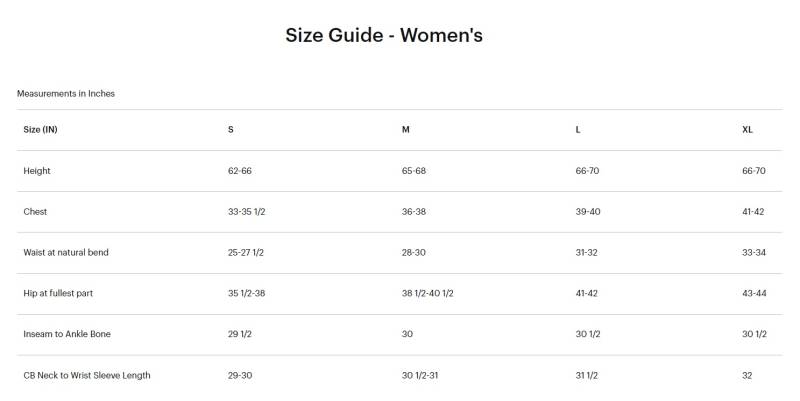The width and height of the screenshot is (800, 401).
Task: Select the XL size column header
Action: point(748,130)
